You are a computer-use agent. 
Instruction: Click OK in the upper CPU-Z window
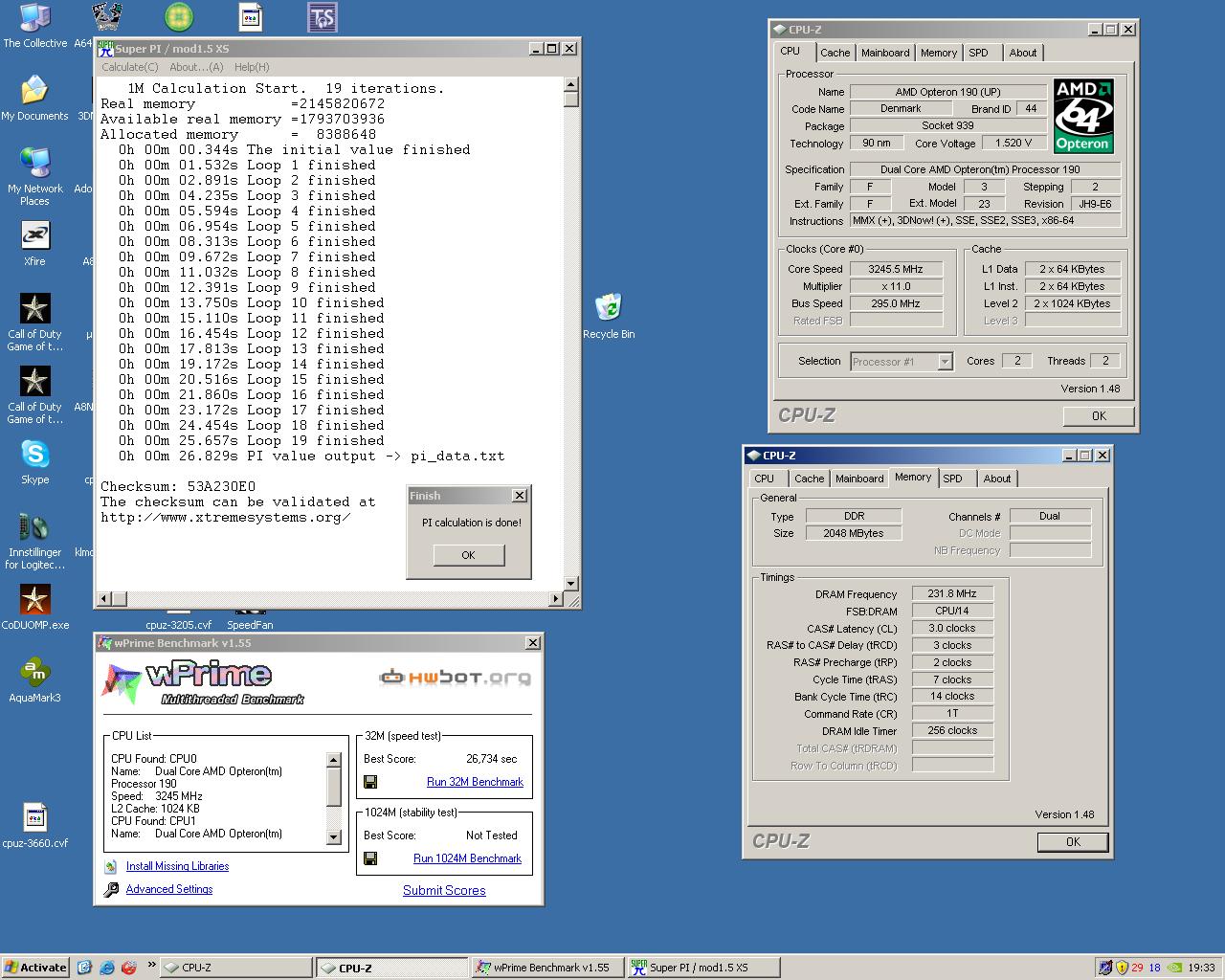pyautogui.click(x=1099, y=416)
